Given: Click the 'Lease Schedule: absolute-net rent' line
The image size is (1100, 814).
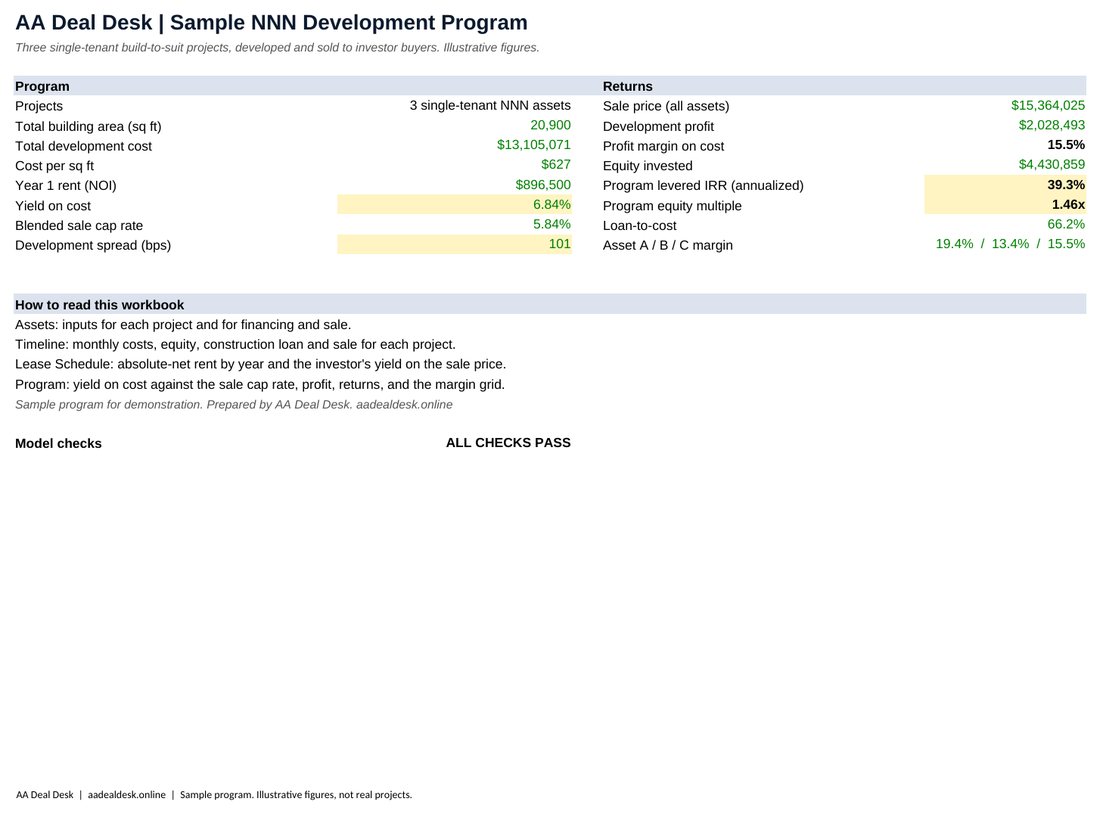Looking at the screenshot, I should 260,364.
